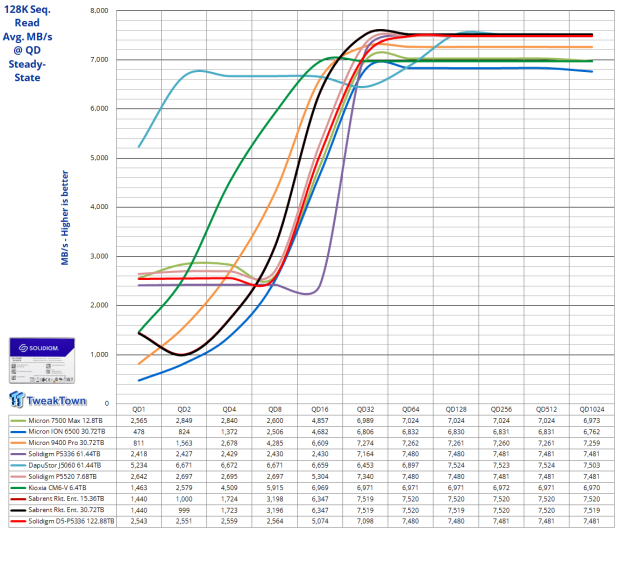Click the 'QD16' column header
The width and height of the screenshot is (620, 568).
tap(320, 409)
